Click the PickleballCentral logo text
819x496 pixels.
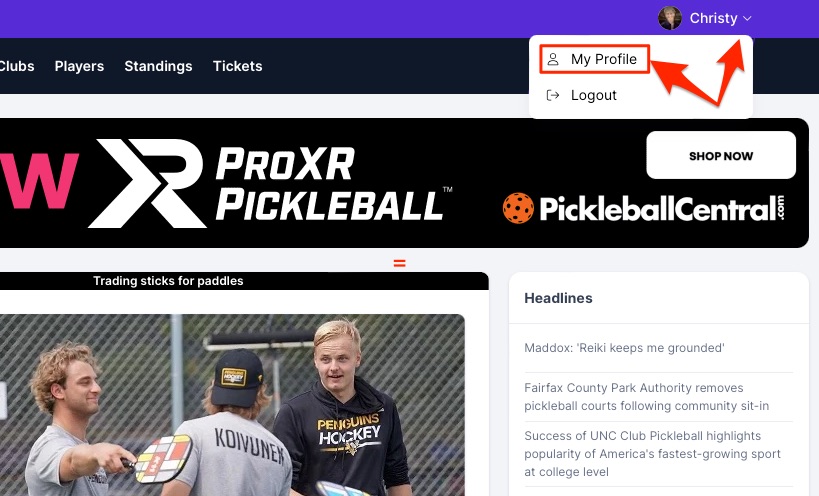click(662, 209)
